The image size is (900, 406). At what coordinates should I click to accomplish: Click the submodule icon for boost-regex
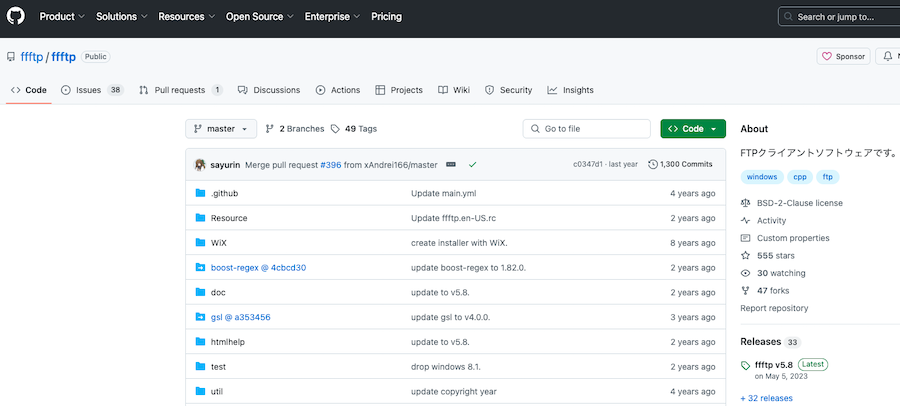(x=200, y=268)
